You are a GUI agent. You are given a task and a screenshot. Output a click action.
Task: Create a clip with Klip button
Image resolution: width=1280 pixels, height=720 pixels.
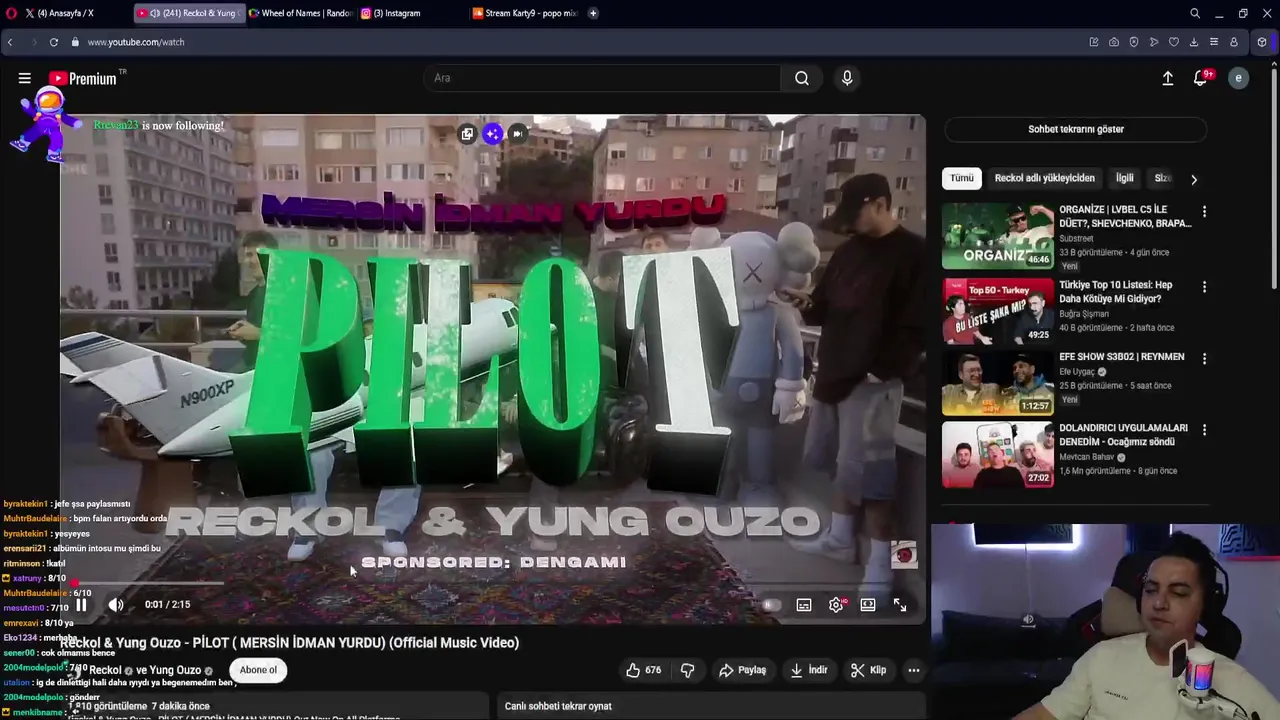point(868,670)
